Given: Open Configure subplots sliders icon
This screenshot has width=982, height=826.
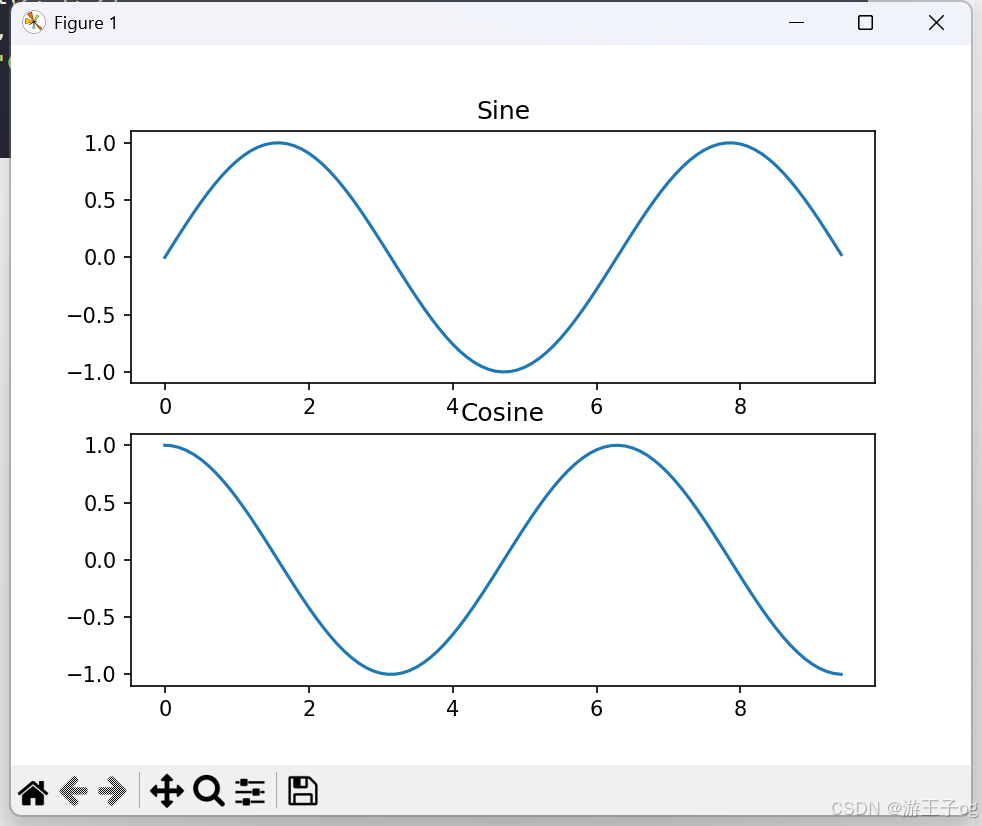Looking at the screenshot, I should [250, 792].
